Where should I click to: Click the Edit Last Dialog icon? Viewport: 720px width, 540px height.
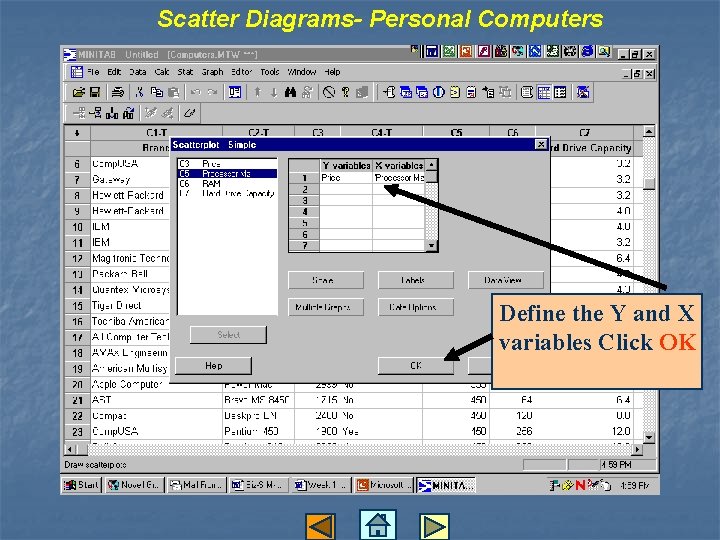click(x=235, y=92)
